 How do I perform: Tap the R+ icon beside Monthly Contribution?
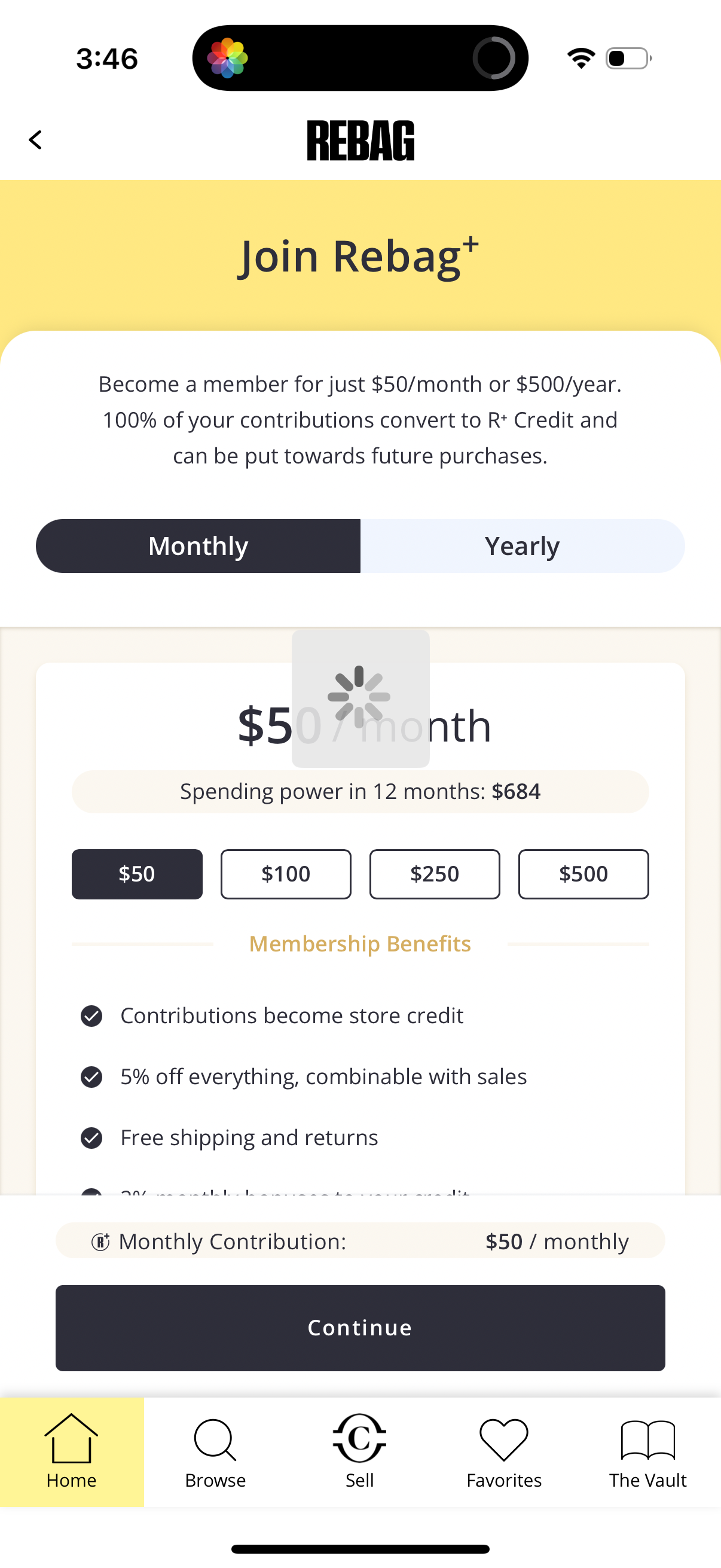coord(100,1241)
